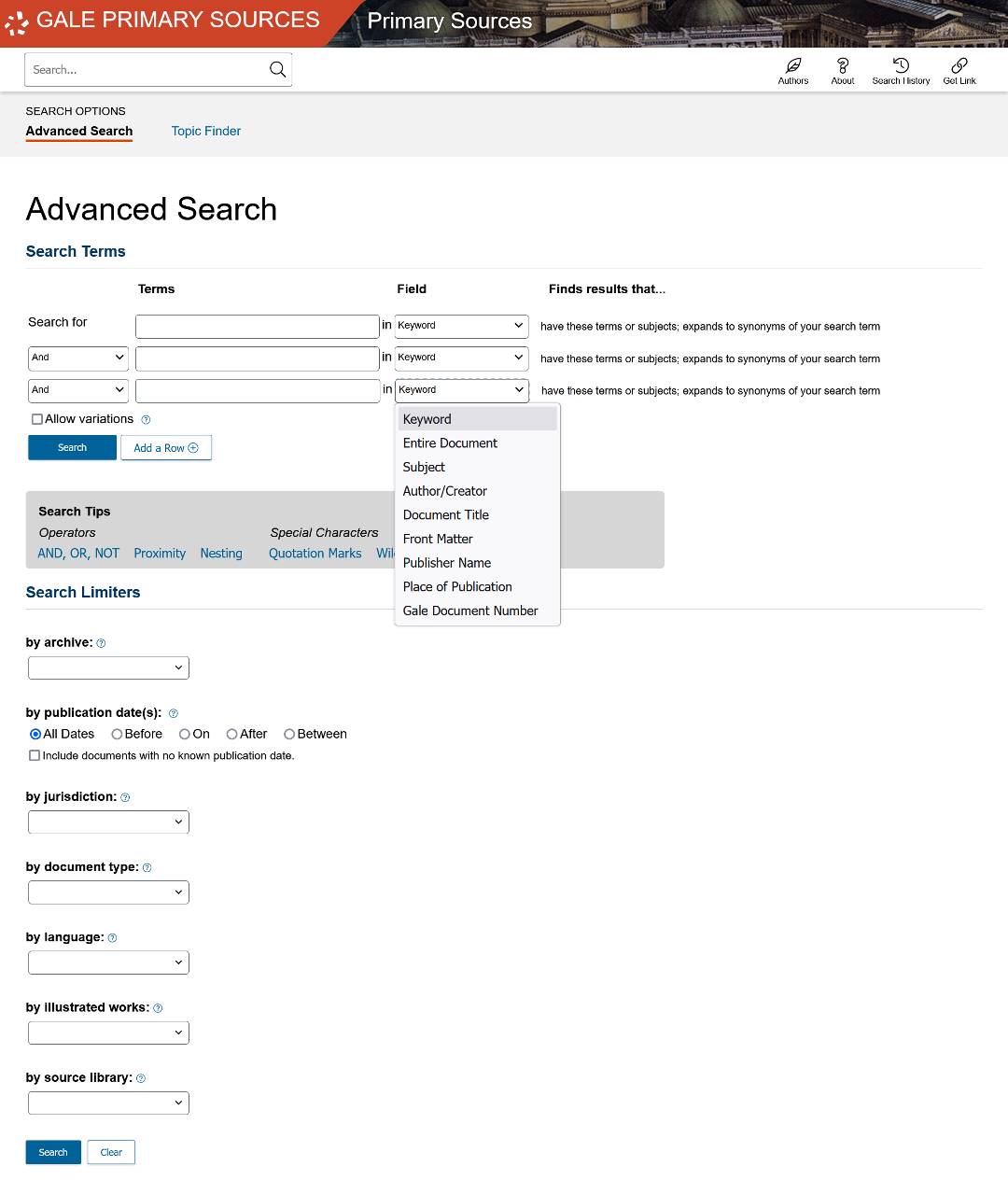
Task: Choose Author/Creator in the field list
Action: click(x=478, y=491)
